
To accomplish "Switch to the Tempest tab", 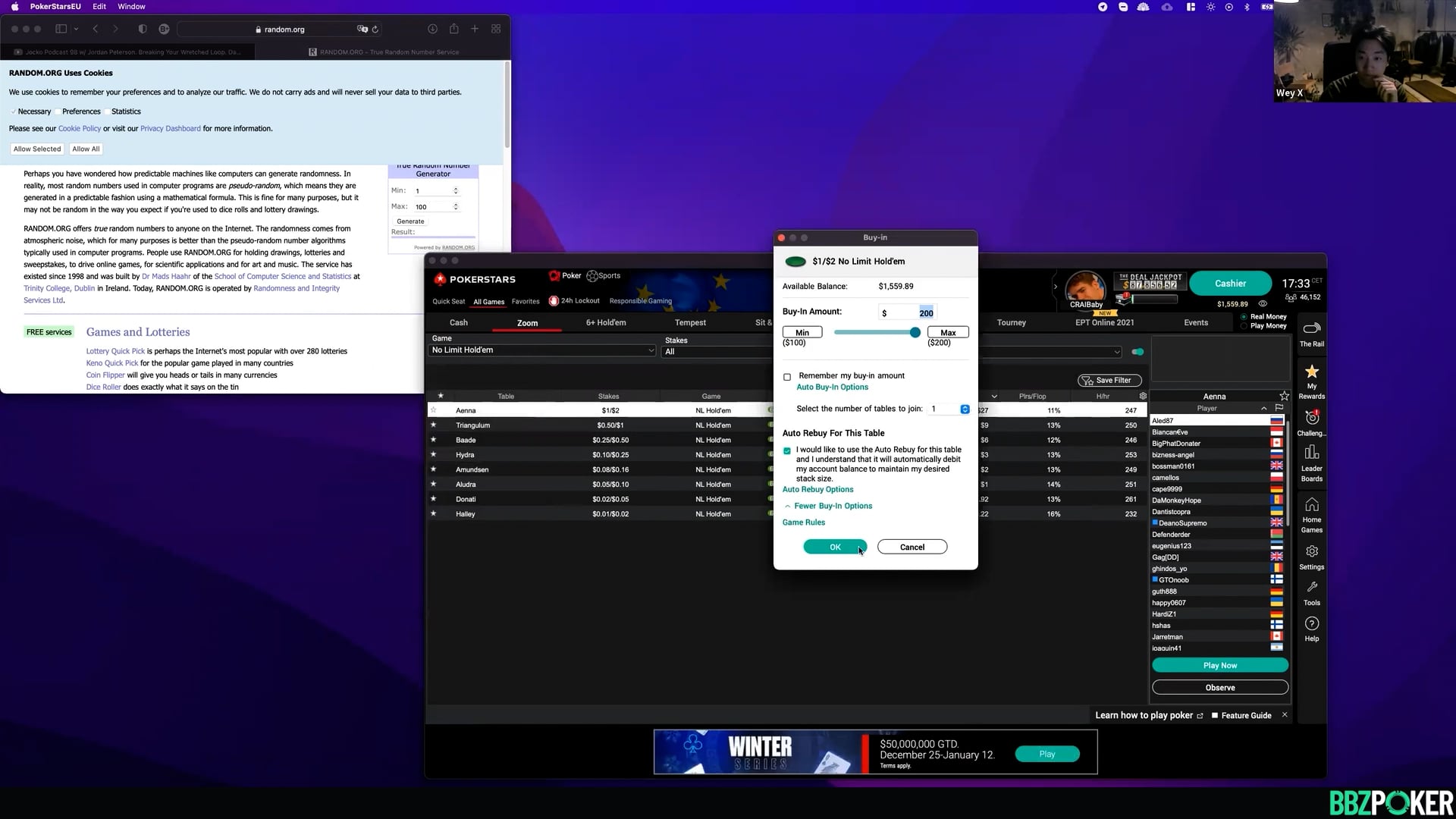I will click(x=689, y=323).
